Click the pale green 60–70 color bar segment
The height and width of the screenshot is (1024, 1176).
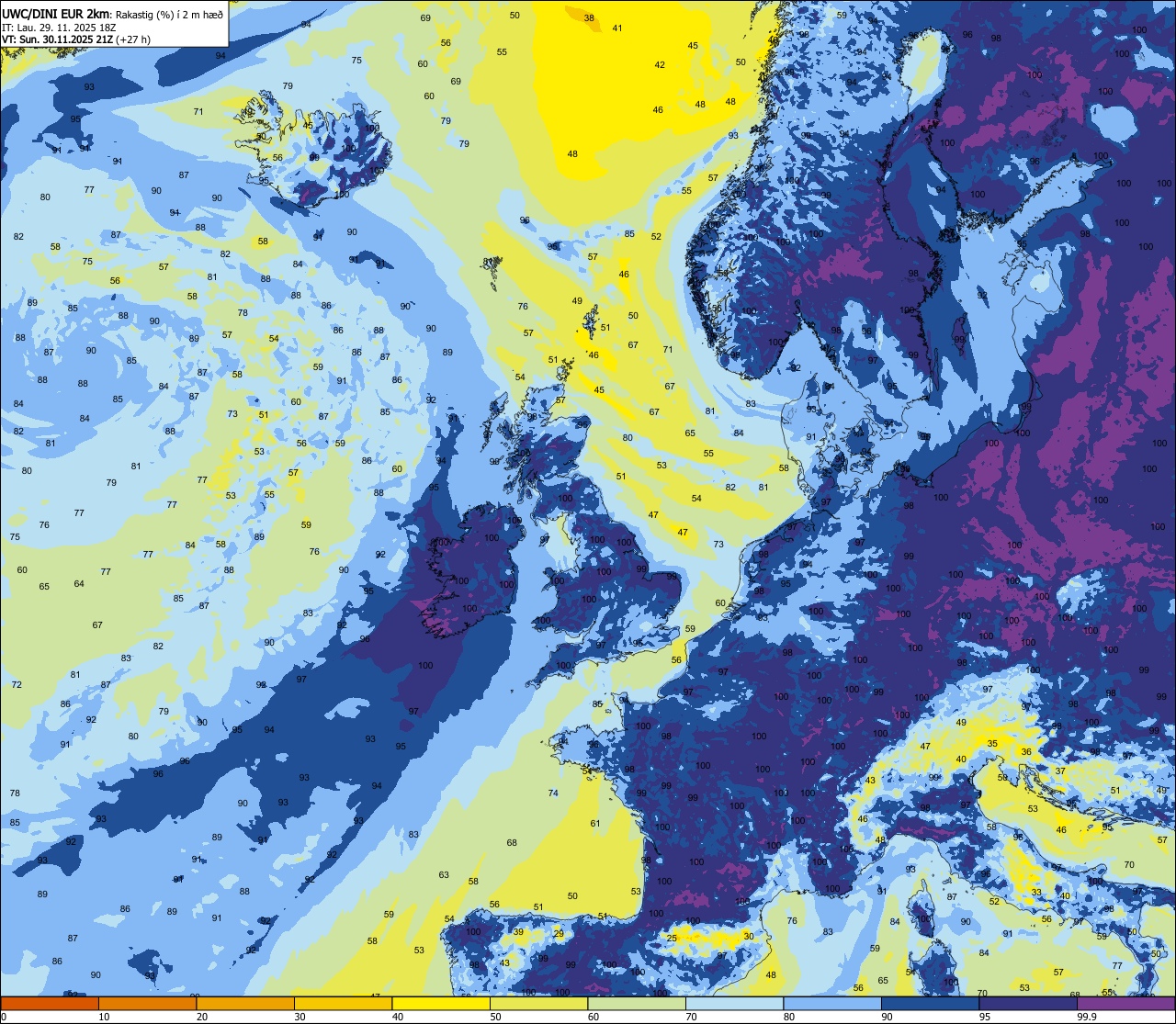pos(637,1003)
